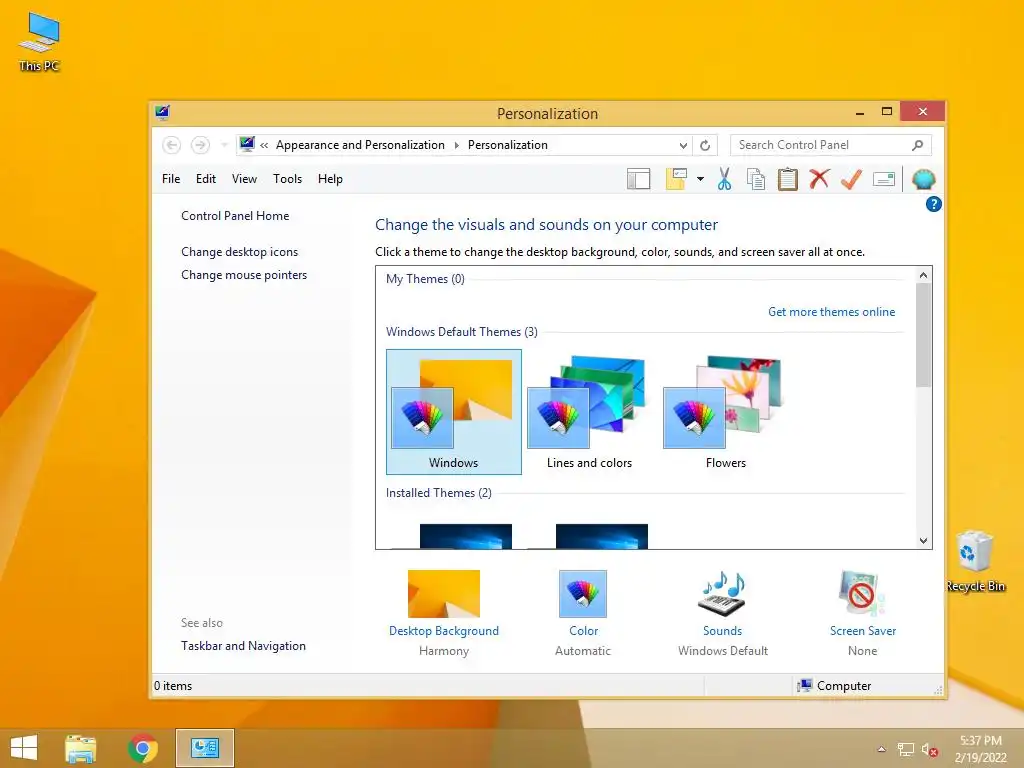Open the taskbar clock and date
The height and width of the screenshot is (768, 1024).
pyautogui.click(x=980, y=749)
